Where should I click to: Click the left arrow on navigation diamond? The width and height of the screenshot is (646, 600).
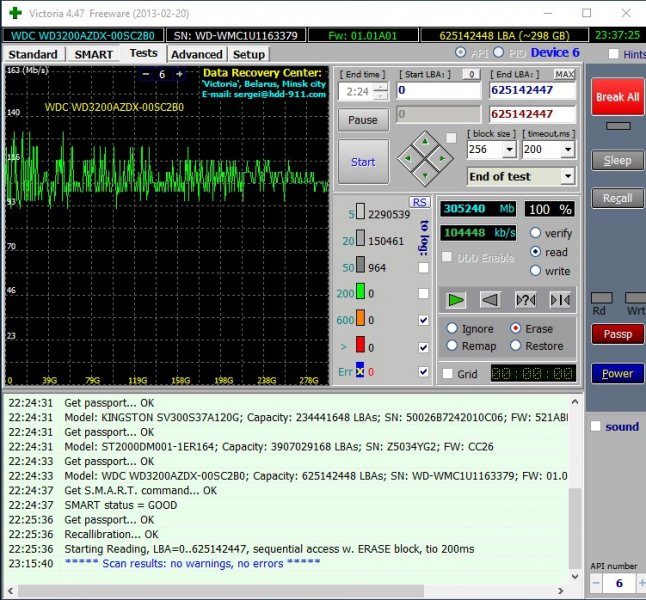(x=407, y=157)
